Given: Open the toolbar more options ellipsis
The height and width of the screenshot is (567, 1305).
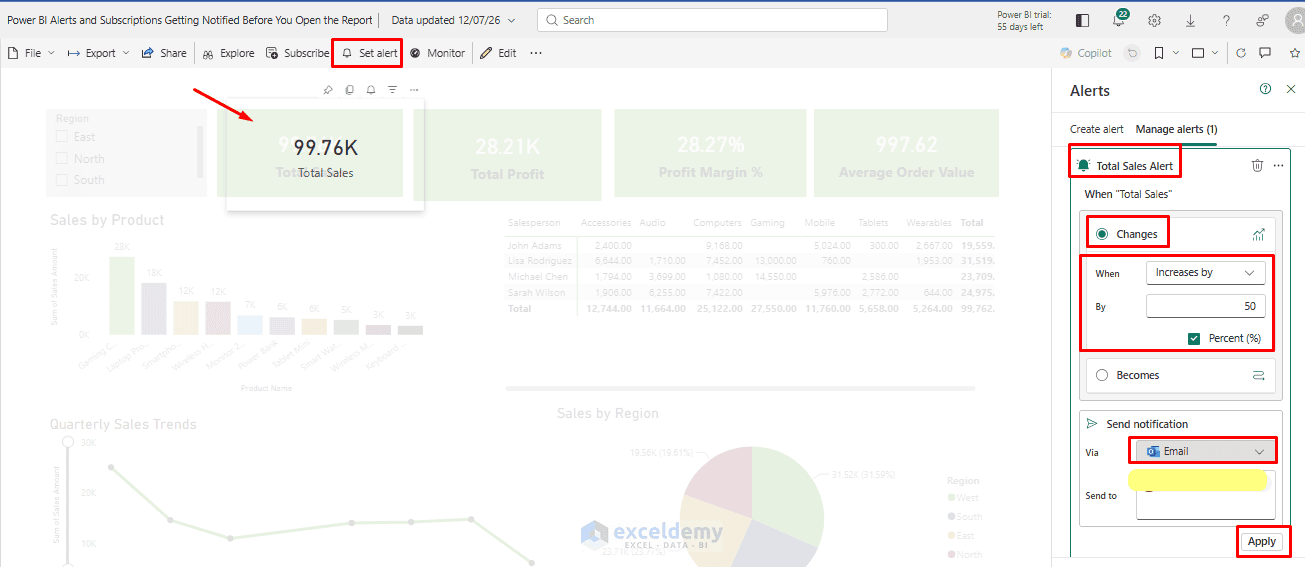Looking at the screenshot, I should coord(536,53).
